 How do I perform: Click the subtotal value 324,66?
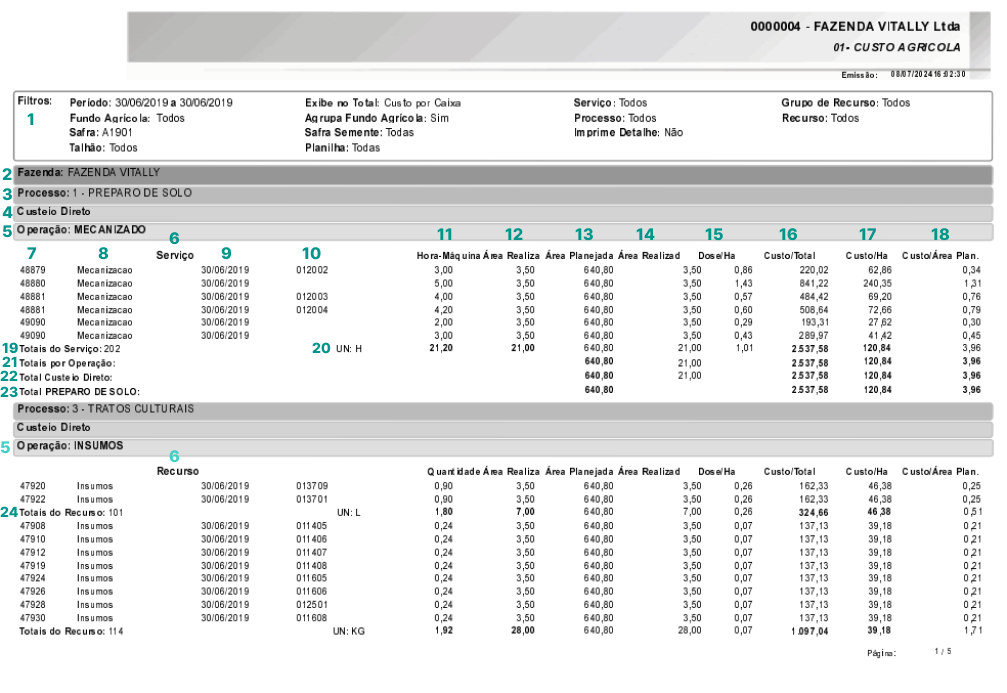(814, 513)
